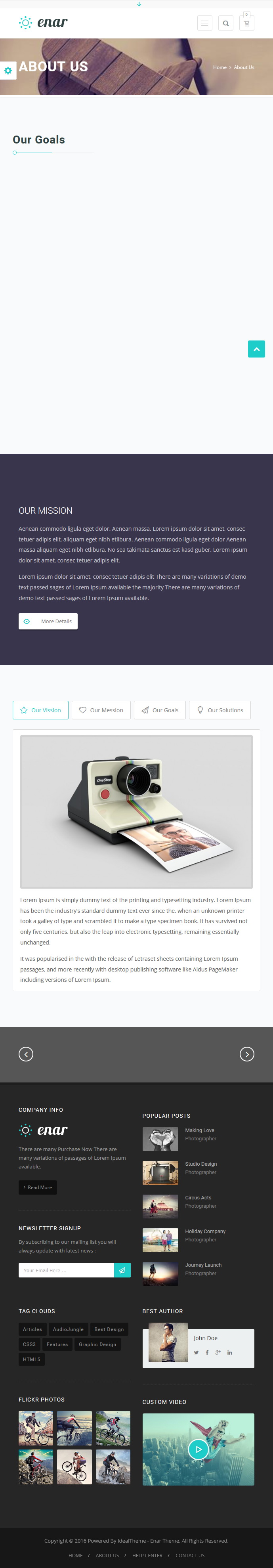273x1568 pixels.
Task: Play the custom video
Action: tap(198, 1449)
